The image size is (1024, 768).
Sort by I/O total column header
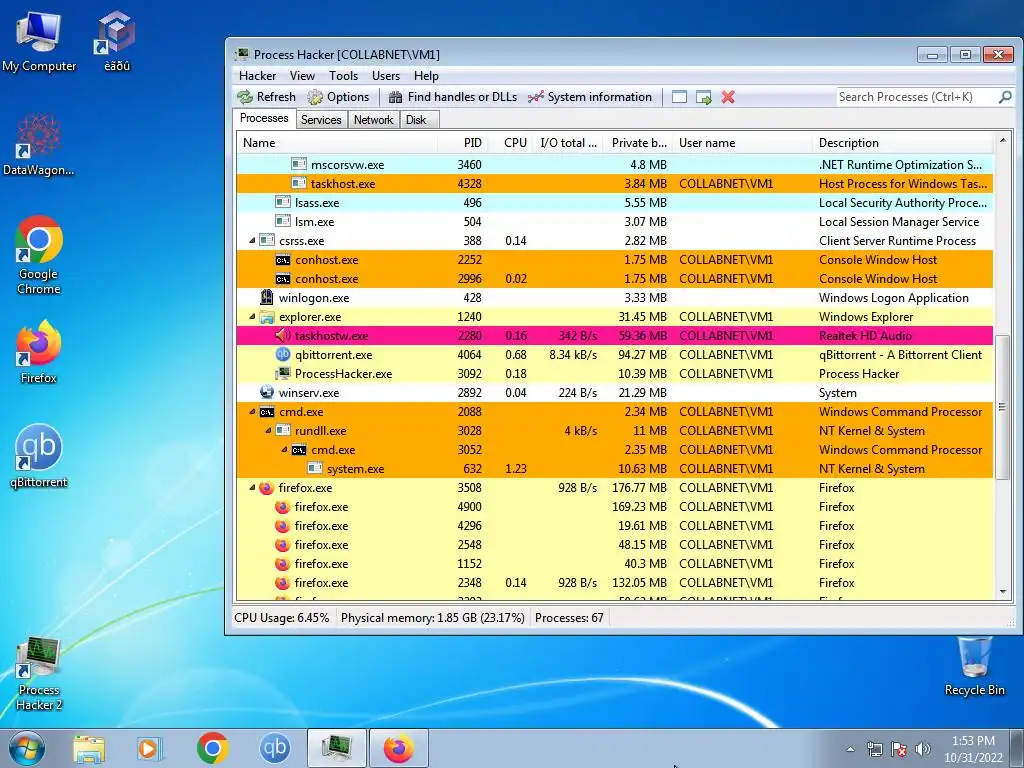click(x=568, y=142)
